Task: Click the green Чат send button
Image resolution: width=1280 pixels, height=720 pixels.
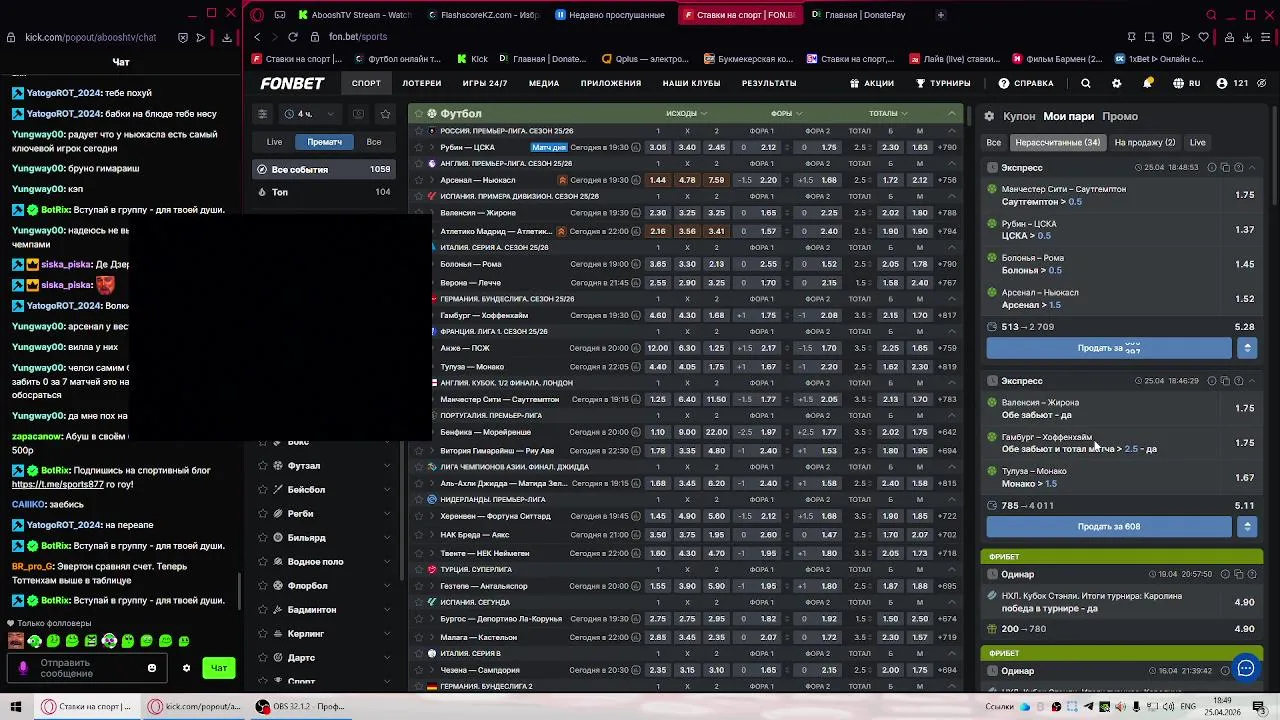Action: coord(219,668)
